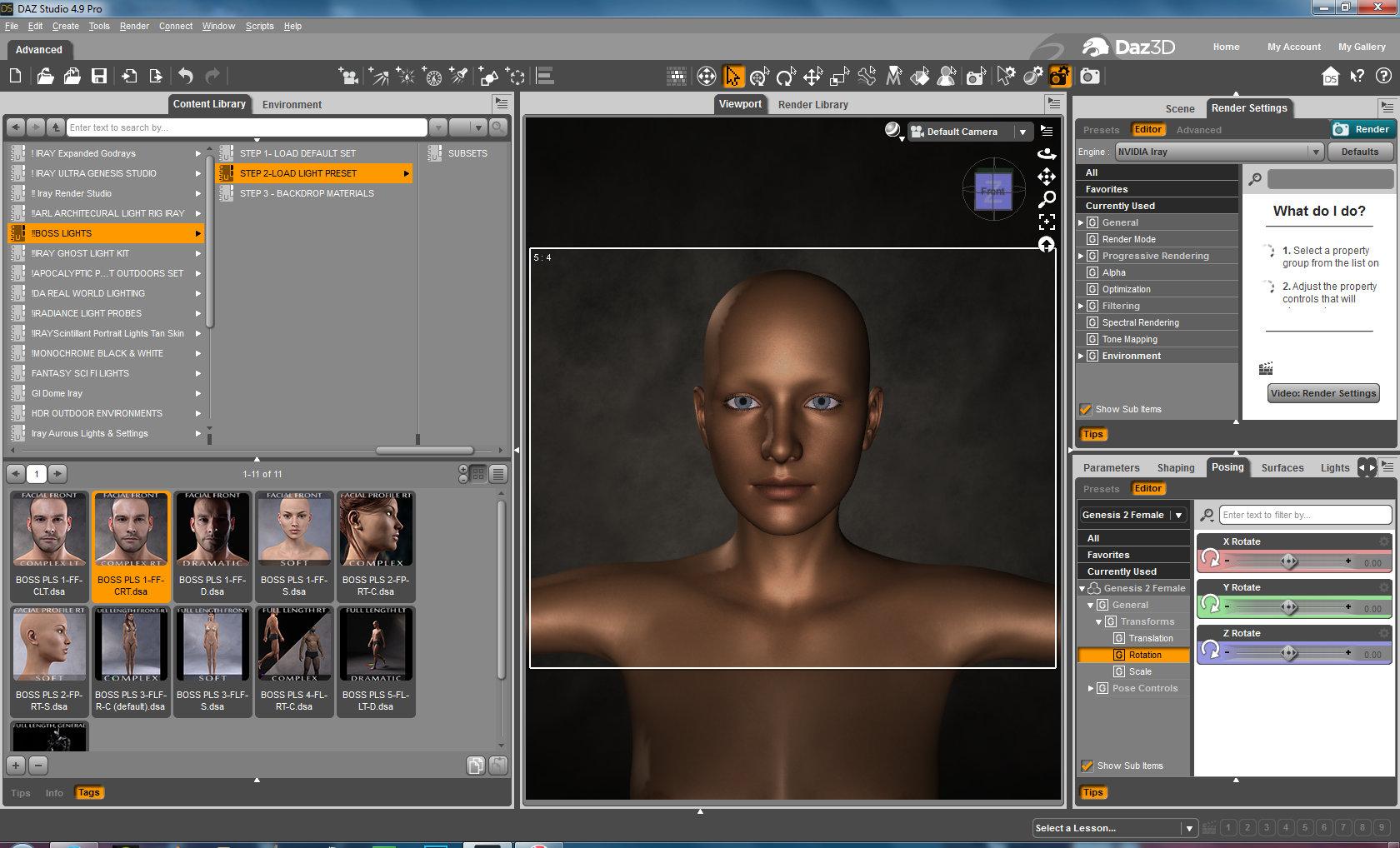Click the X Rotate slider handle
The height and width of the screenshot is (848, 1400).
click(1288, 561)
